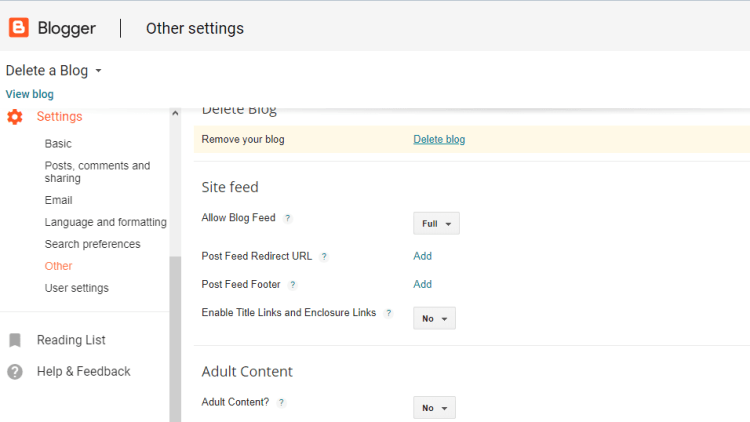Click help icon beside Allow Blog Feed
Image resolution: width=750 pixels, height=422 pixels.
point(288,218)
